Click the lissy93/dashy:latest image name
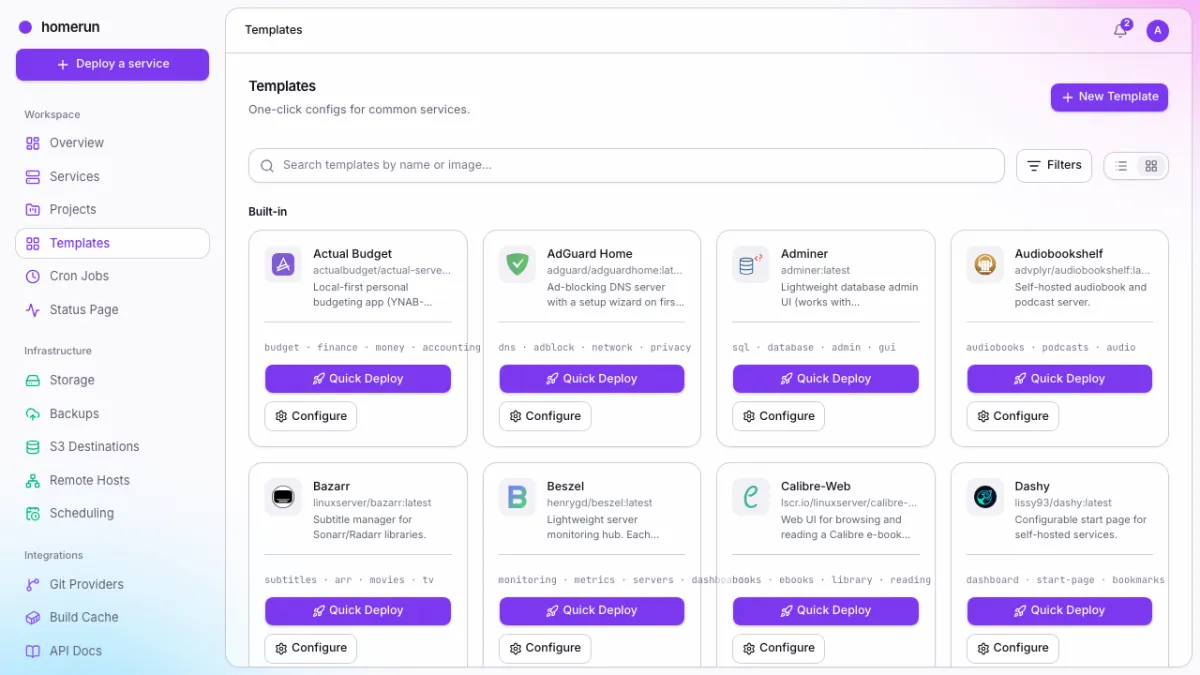1200x675 pixels. coord(1063,503)
